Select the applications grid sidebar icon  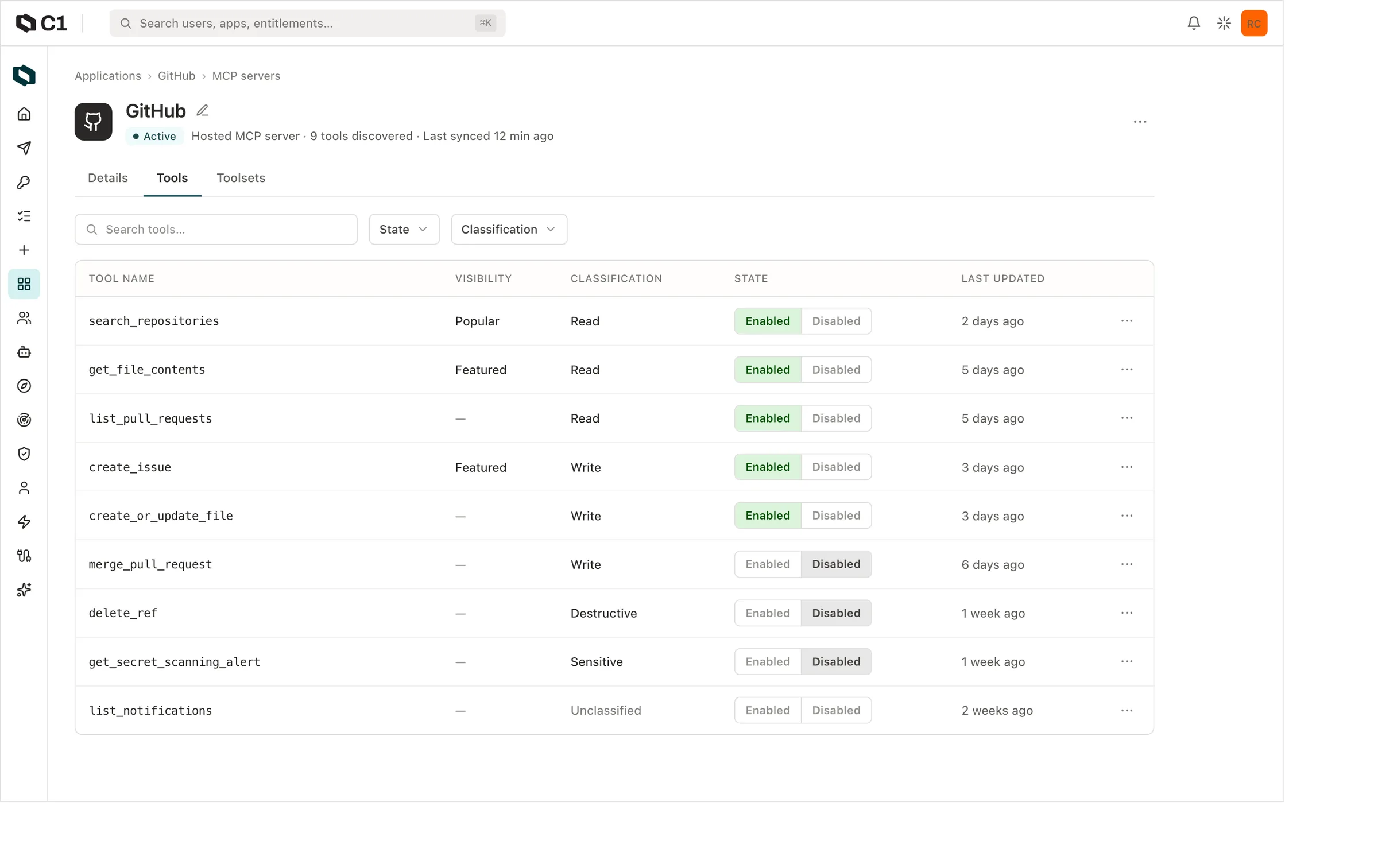tap(24, 284)
